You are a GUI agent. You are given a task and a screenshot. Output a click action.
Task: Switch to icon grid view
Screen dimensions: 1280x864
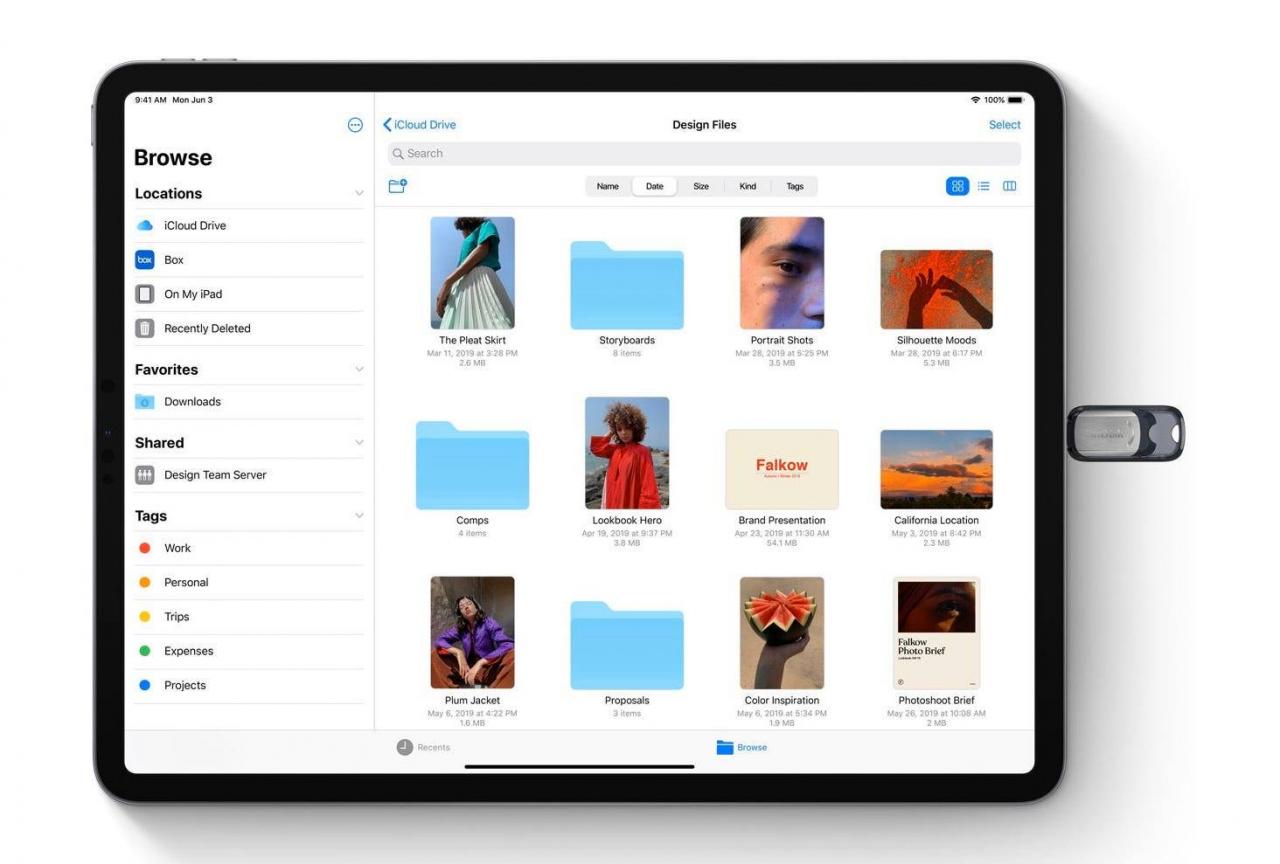click(x=957, y=186)
